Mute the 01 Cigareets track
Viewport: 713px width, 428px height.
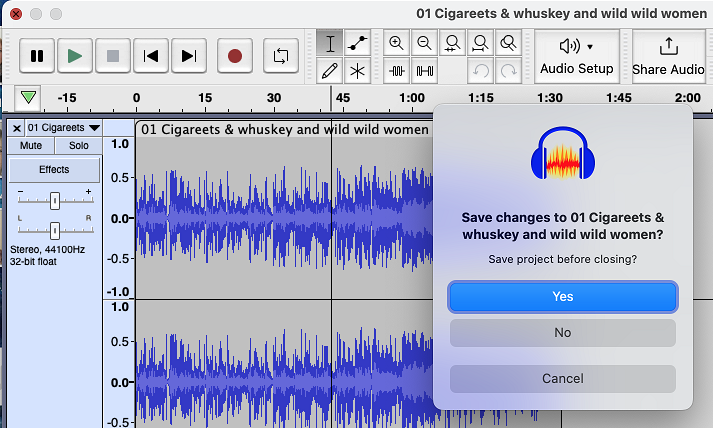coord(31,146)
